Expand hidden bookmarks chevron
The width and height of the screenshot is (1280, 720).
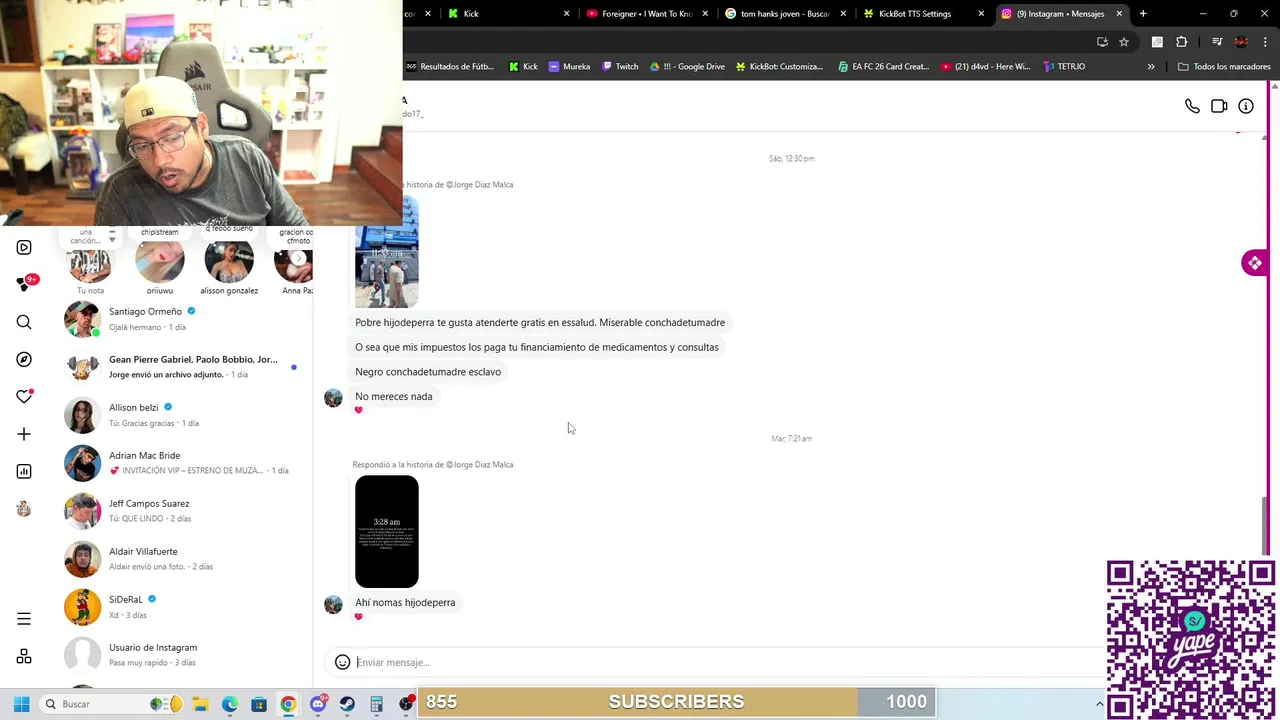[x=1151, y=67]
